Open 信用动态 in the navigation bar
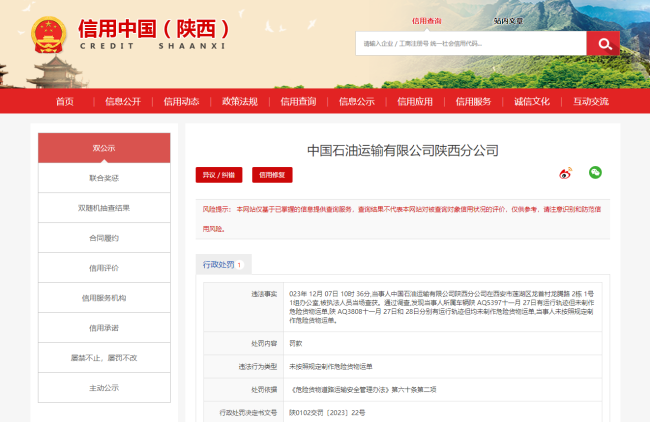Viewport: 650px width, 422px height. point(181,102)
